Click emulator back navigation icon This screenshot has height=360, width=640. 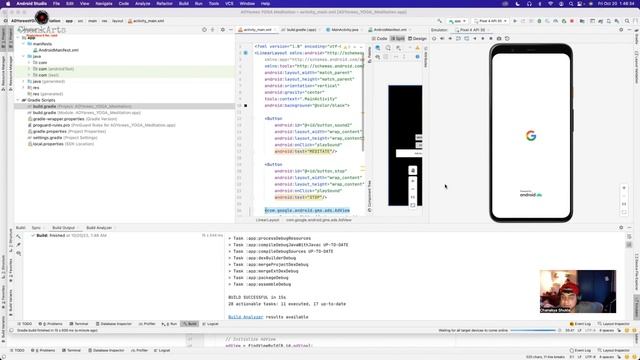coord(475,38)
